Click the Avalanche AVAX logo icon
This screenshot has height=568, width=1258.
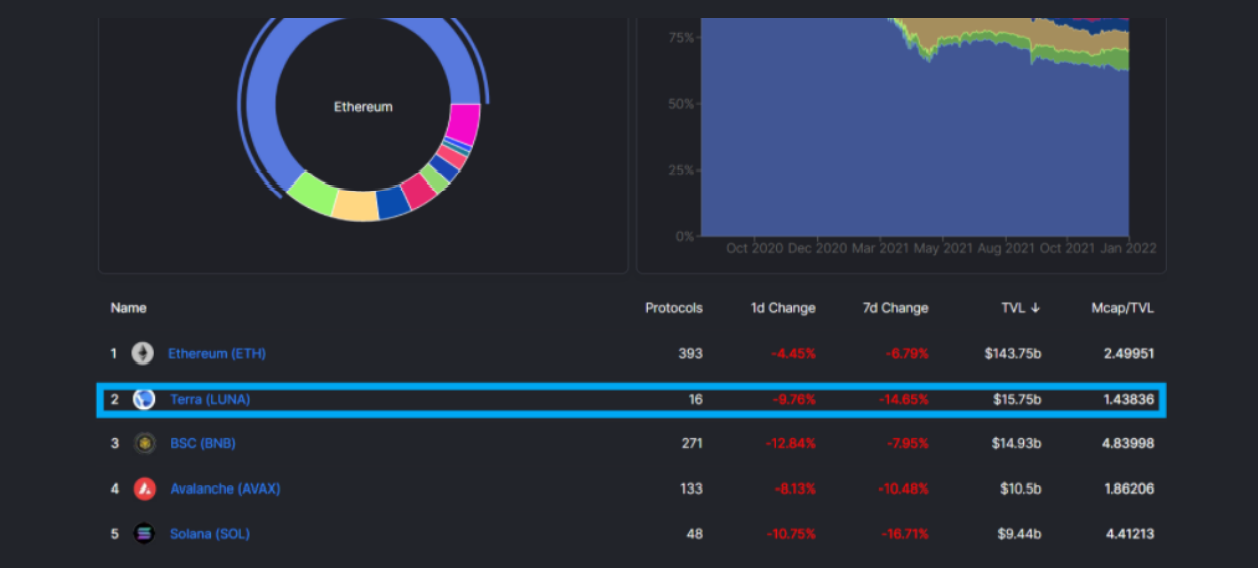(x=145, y=489)
